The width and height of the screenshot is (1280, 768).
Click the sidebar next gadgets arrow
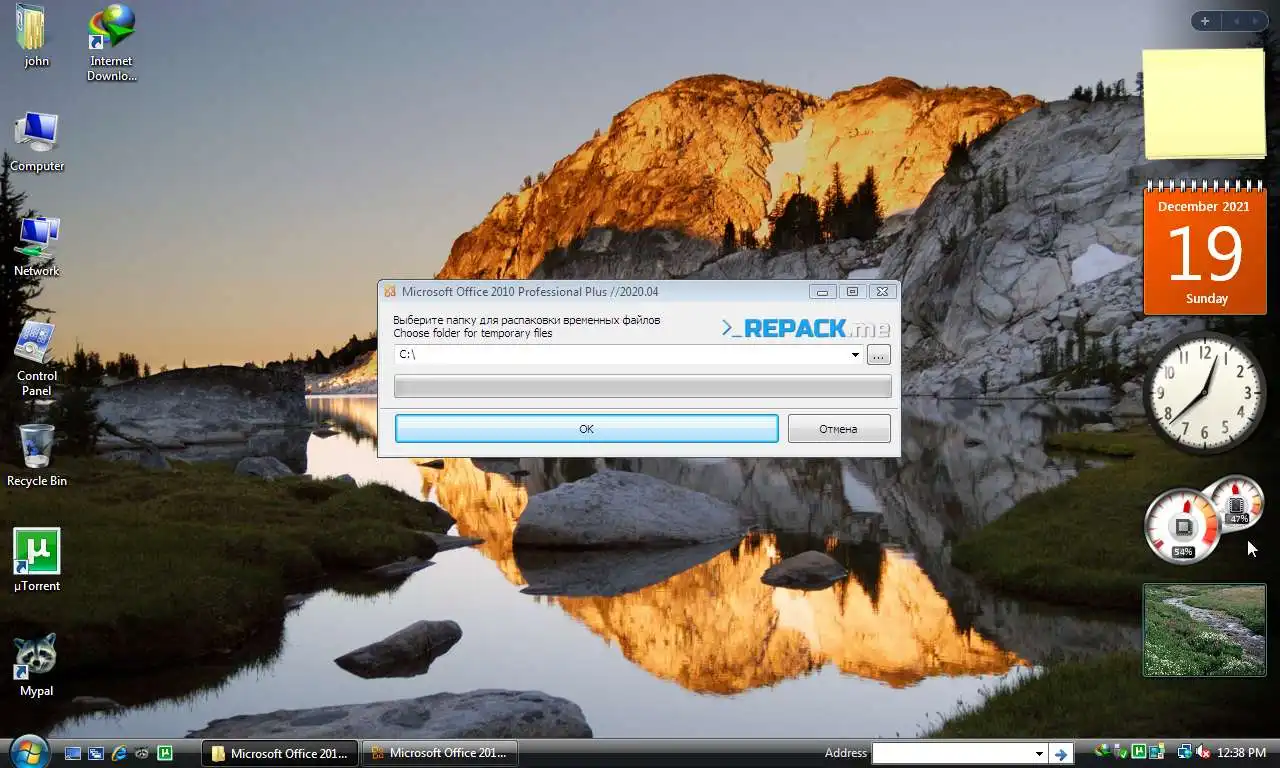click(x=1257, y=21)
